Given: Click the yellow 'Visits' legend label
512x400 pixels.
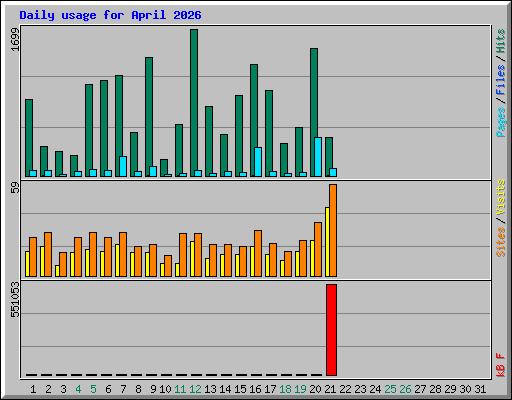Looking at the screenshot, I should point(500,197).
